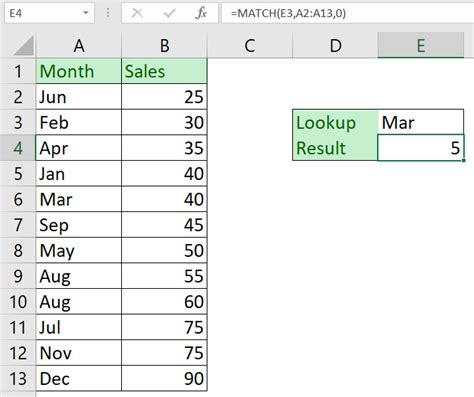Select column D header
This screenshot has height=397, width=474.
(335, 45)
